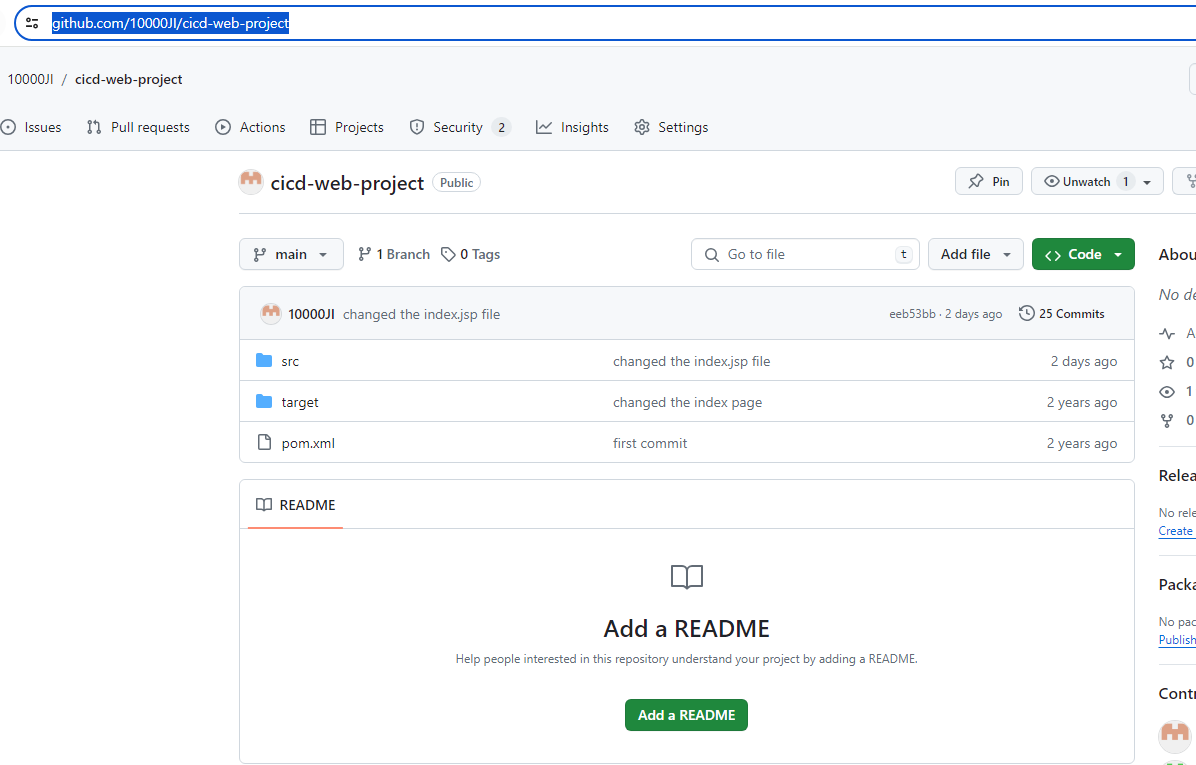Viewport: 1196px width, 765px height.
Task: View the 0 Tags link
Action: coord(471,254)
